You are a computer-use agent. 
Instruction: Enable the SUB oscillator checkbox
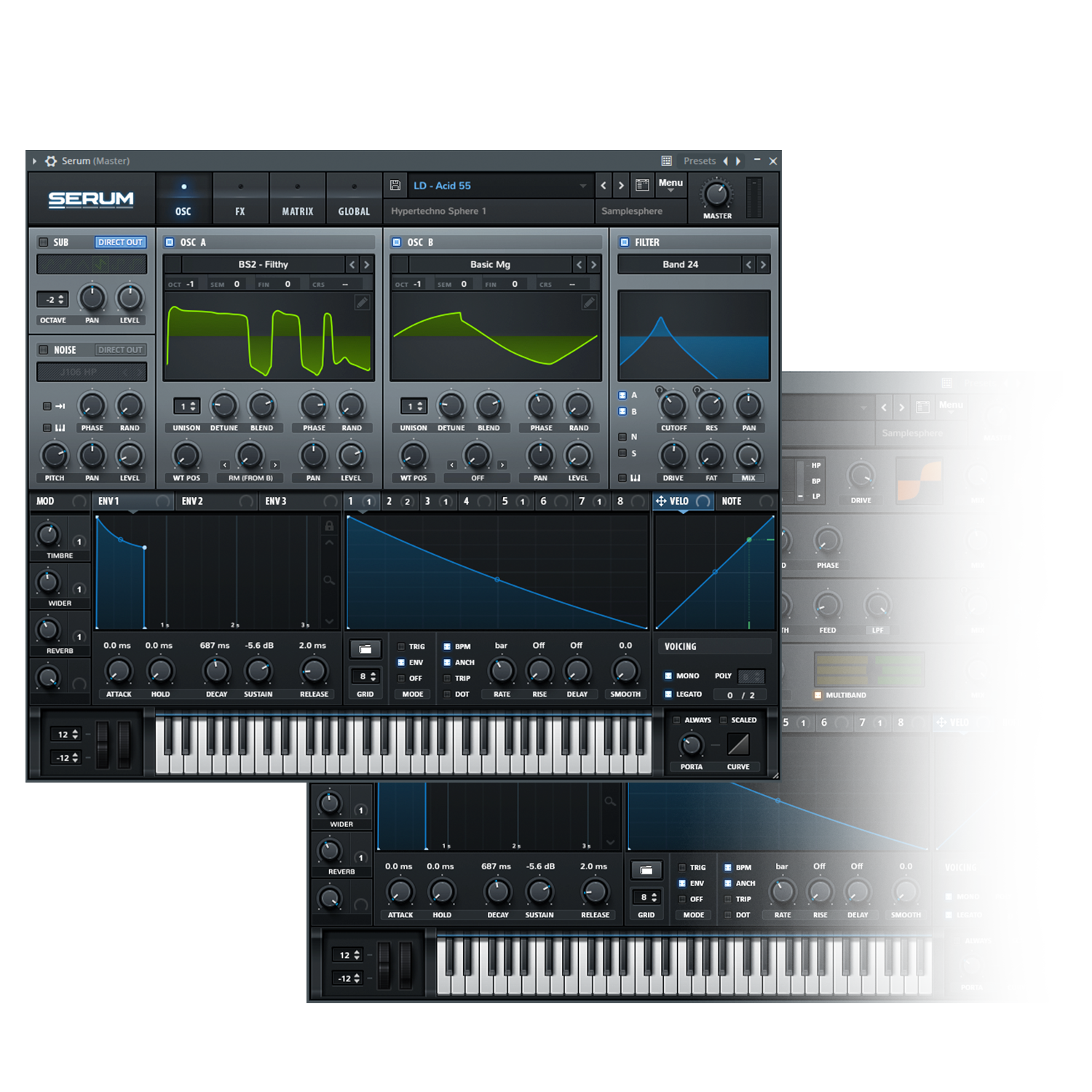click(44, 242)
